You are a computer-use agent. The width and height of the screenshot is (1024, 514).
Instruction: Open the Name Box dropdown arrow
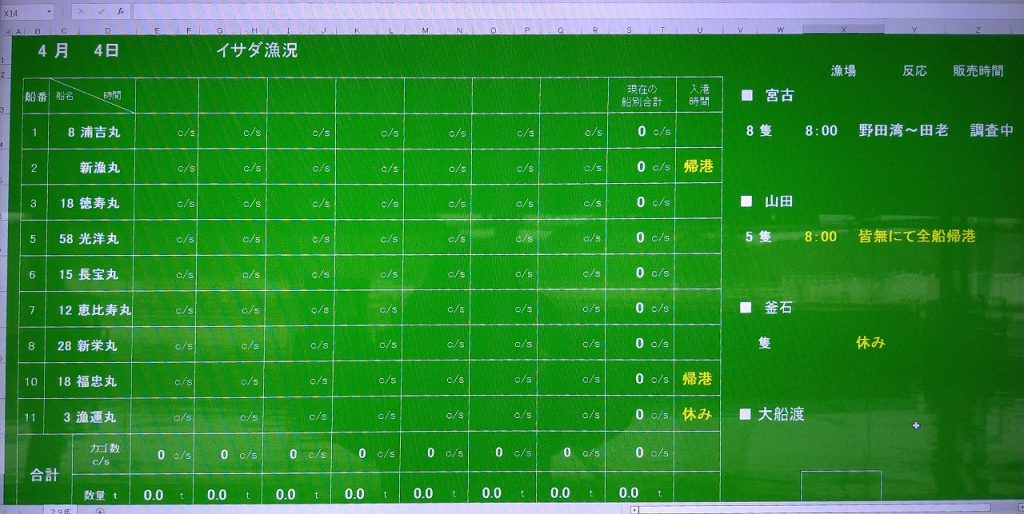pyautogui.click(x=49, y=12)
